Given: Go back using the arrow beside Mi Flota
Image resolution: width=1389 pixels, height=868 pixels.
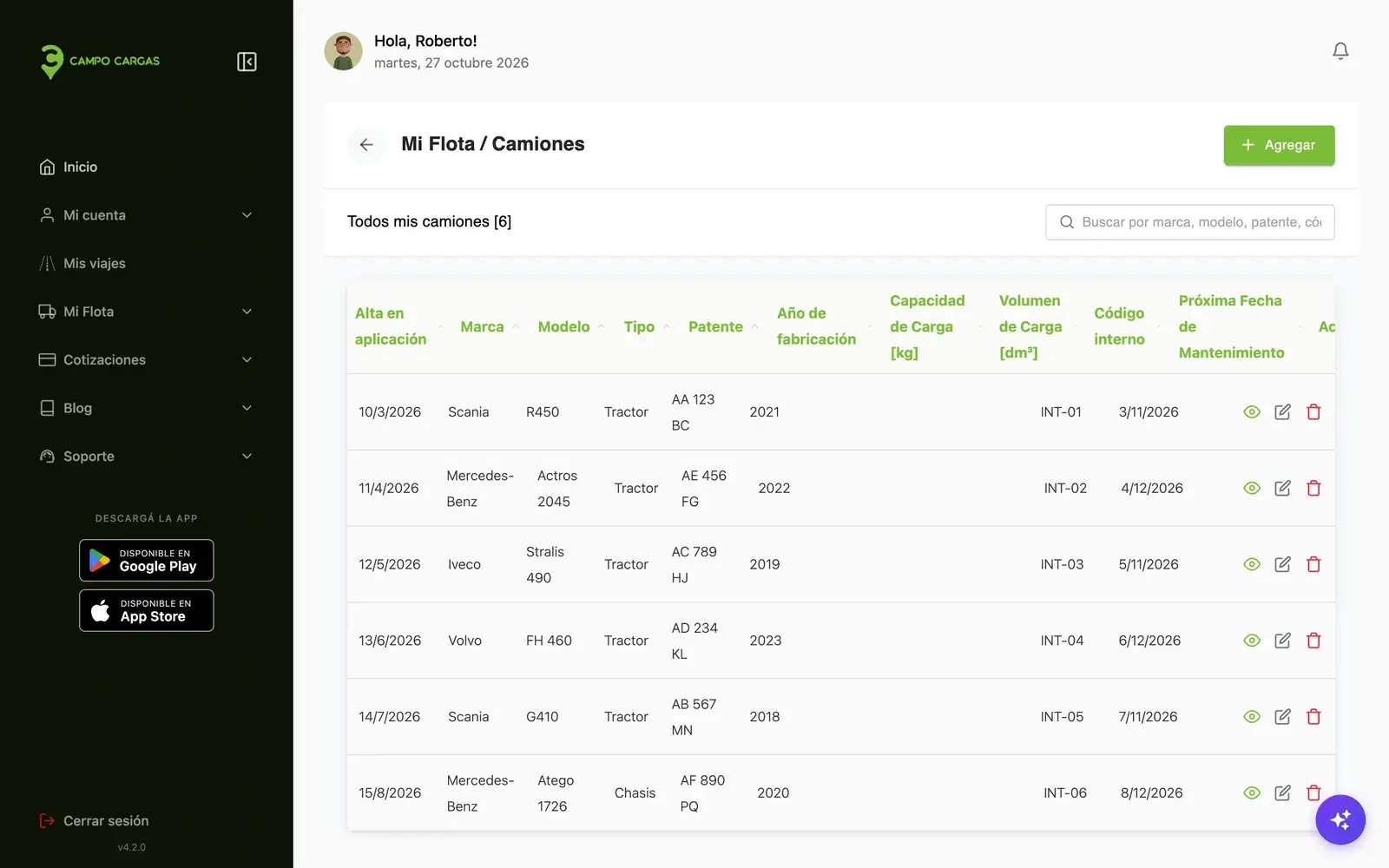Looking at the screenshot, I should click(366, 145).
